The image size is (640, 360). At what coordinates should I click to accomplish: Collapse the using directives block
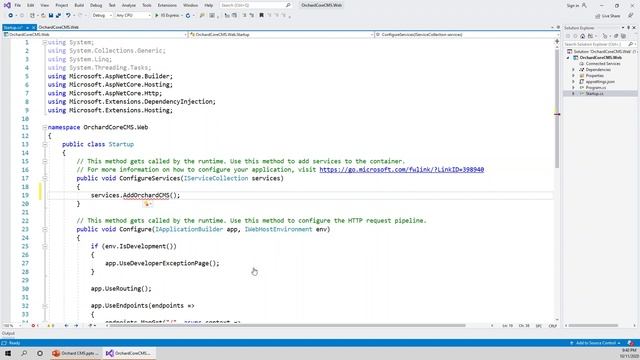point(45,42)
